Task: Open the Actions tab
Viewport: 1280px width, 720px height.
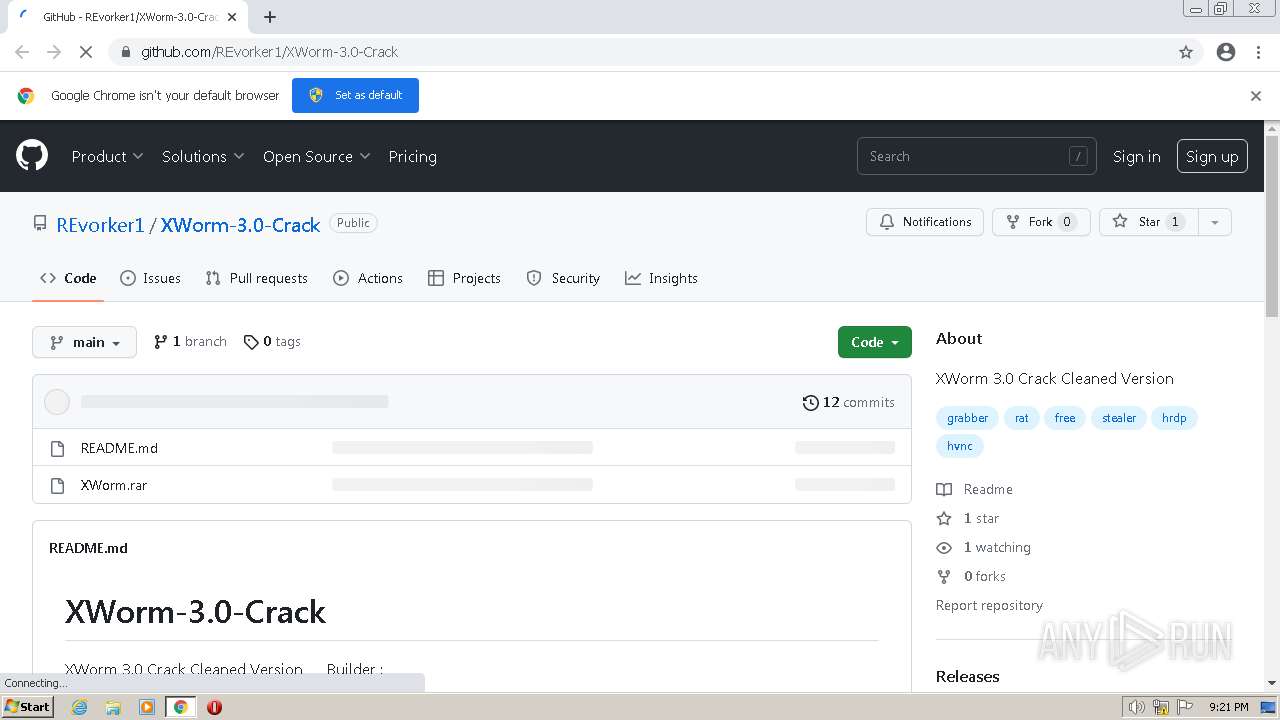Action: pyautogui.click(x=368, y=278)
